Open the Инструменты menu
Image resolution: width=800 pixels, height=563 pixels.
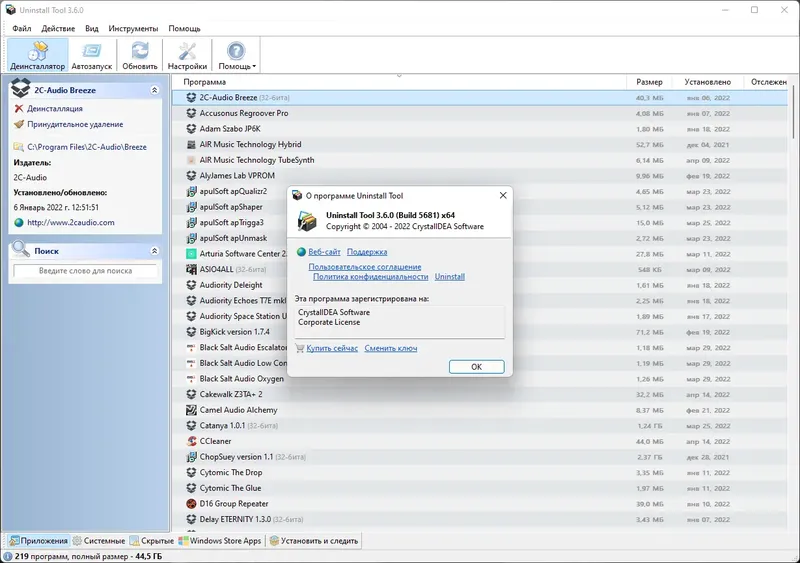(133, 29)
